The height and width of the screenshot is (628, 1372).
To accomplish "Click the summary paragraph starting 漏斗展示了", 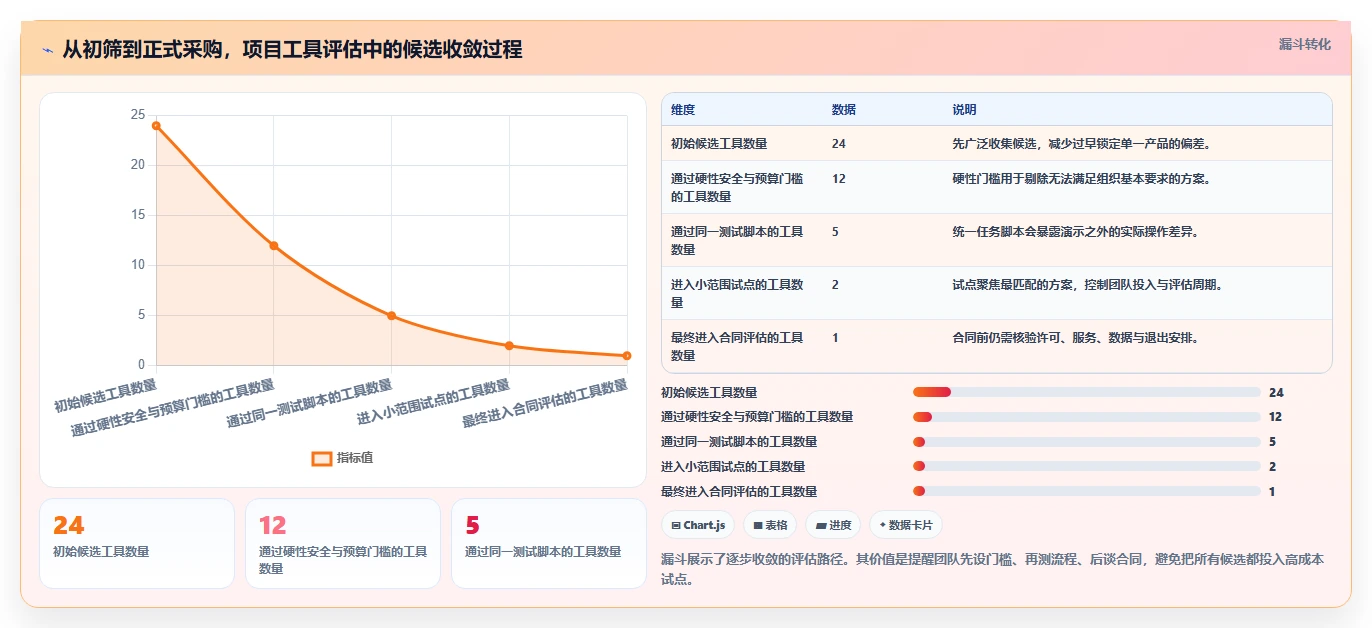I will coord(993,569).
